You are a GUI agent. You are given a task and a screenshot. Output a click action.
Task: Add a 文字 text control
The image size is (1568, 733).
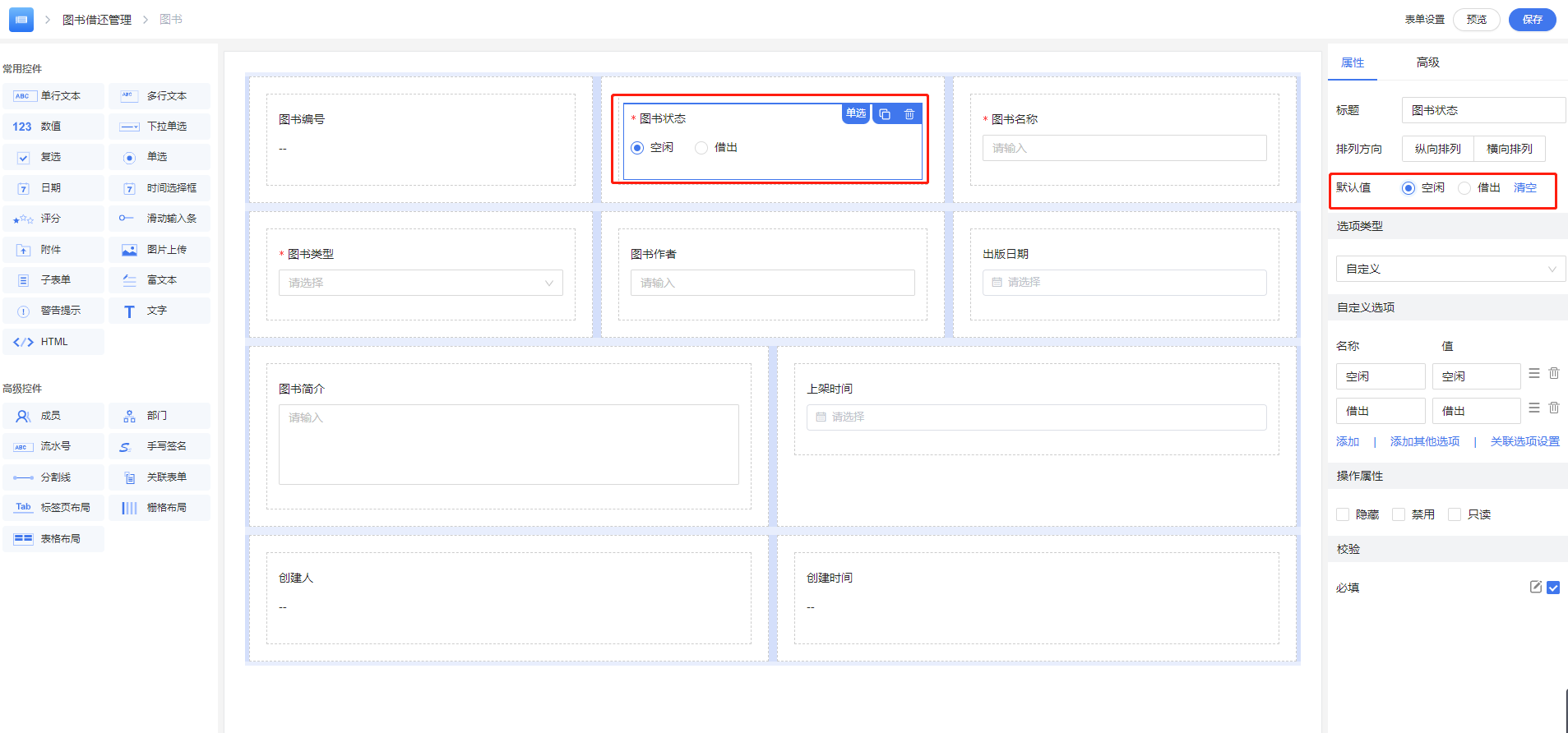160,311
